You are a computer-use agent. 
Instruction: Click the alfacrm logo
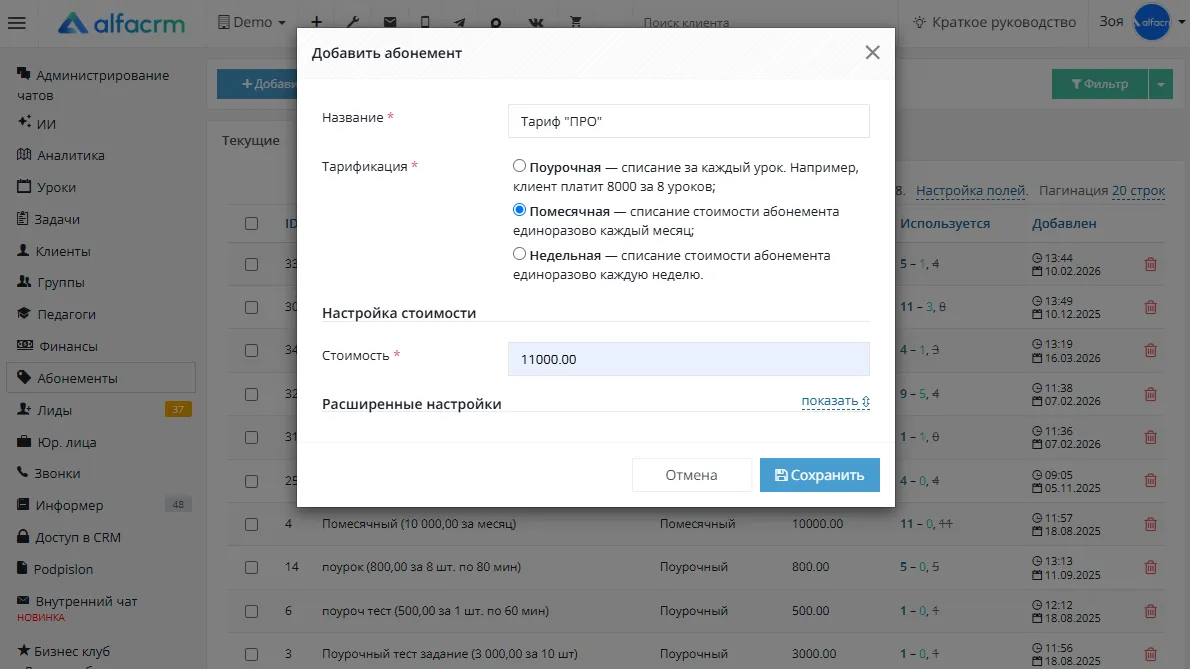pos(121,23)
